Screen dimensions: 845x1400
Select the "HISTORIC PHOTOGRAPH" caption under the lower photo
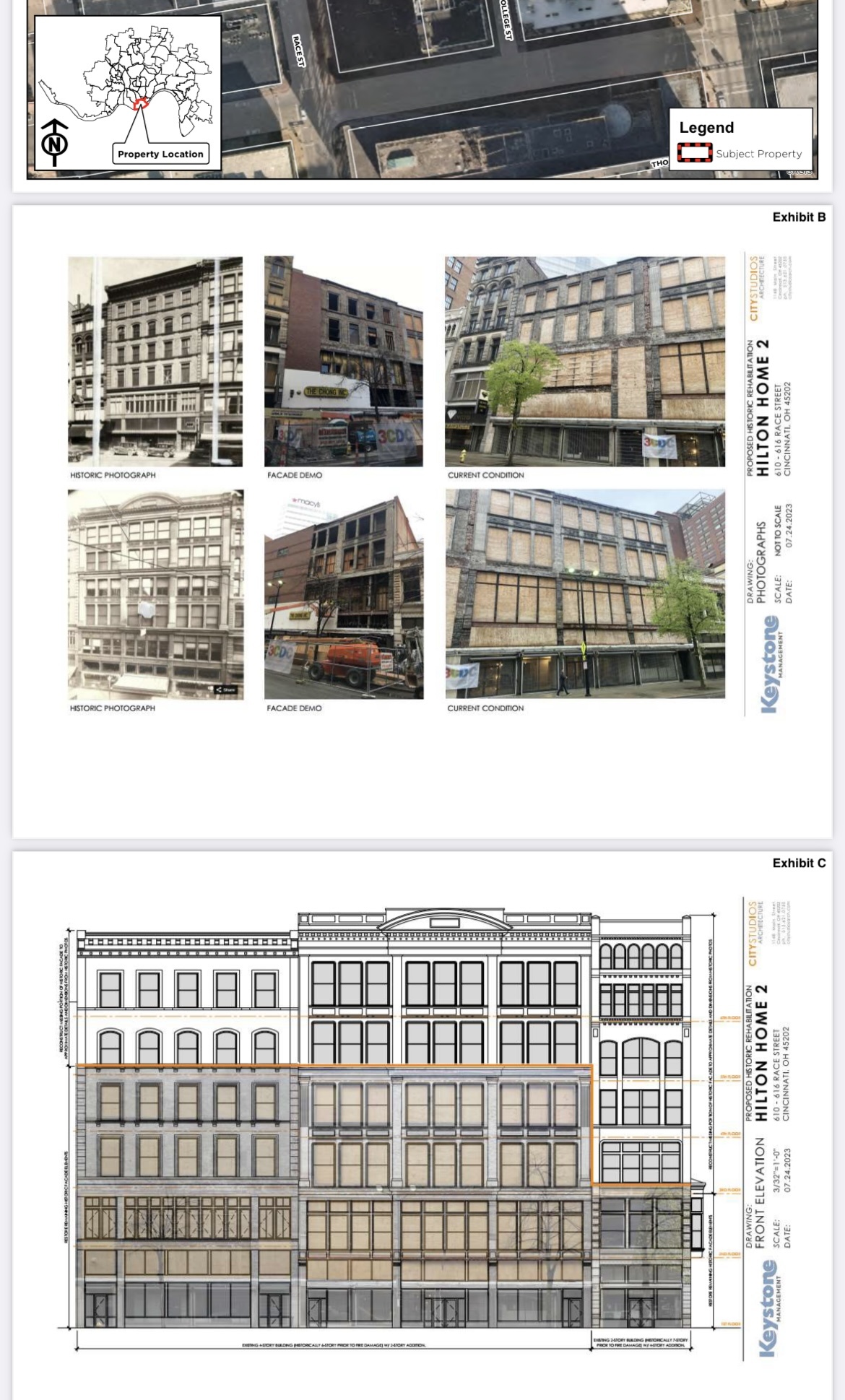click(x=113, y=708)
